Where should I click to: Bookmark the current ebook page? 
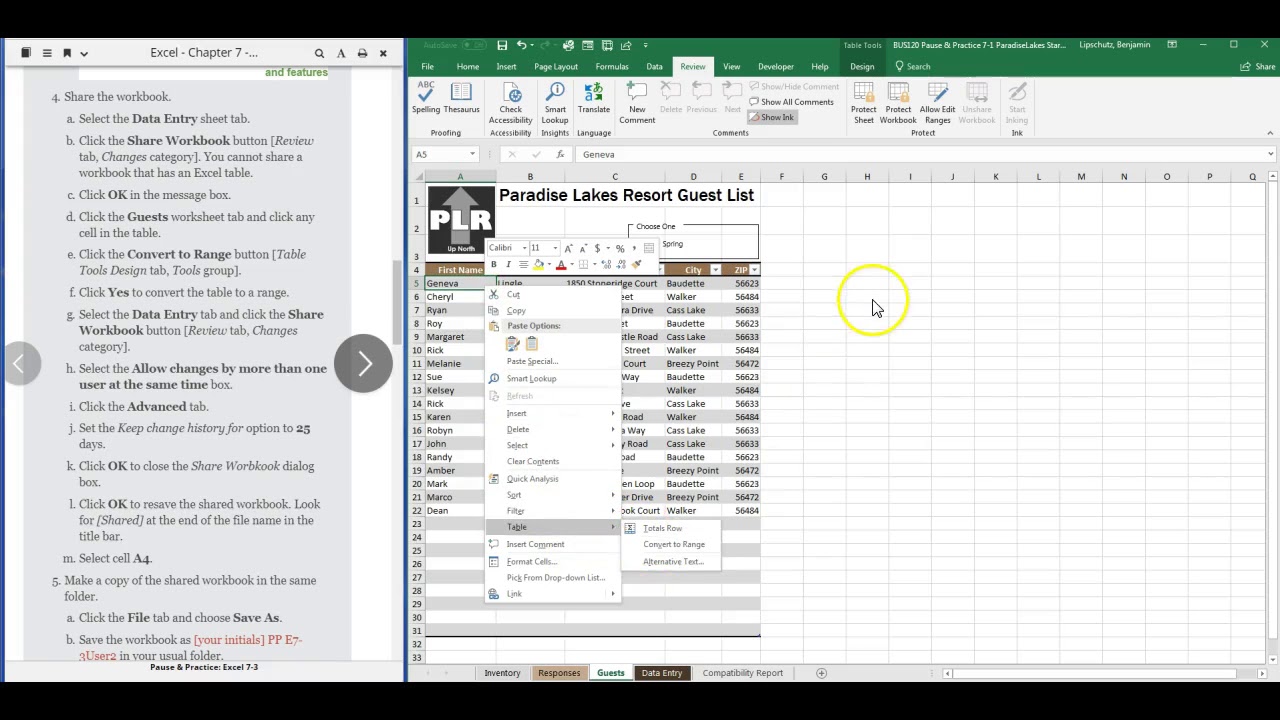click(x=67, y=53)
